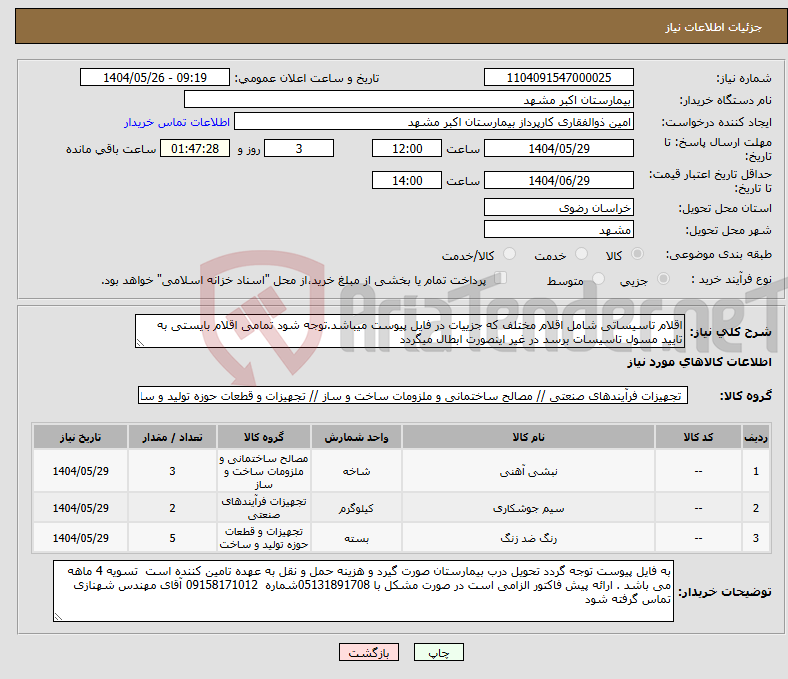Click the need date of نبشی آهنی row
This screenshot has width=788, height=679.
pos(80,471)
